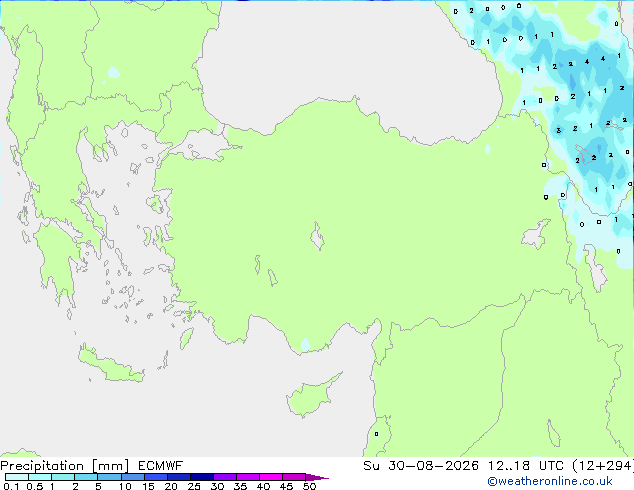
Task: Pick the 1 mm legend color swatch
Action: (63, 477)
